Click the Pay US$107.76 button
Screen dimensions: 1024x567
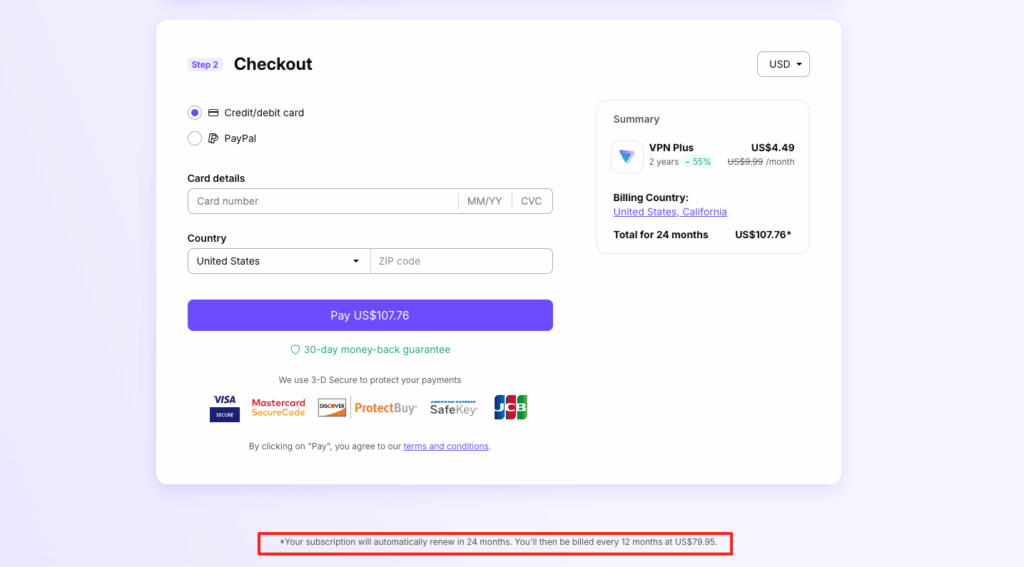click(370, 316)
